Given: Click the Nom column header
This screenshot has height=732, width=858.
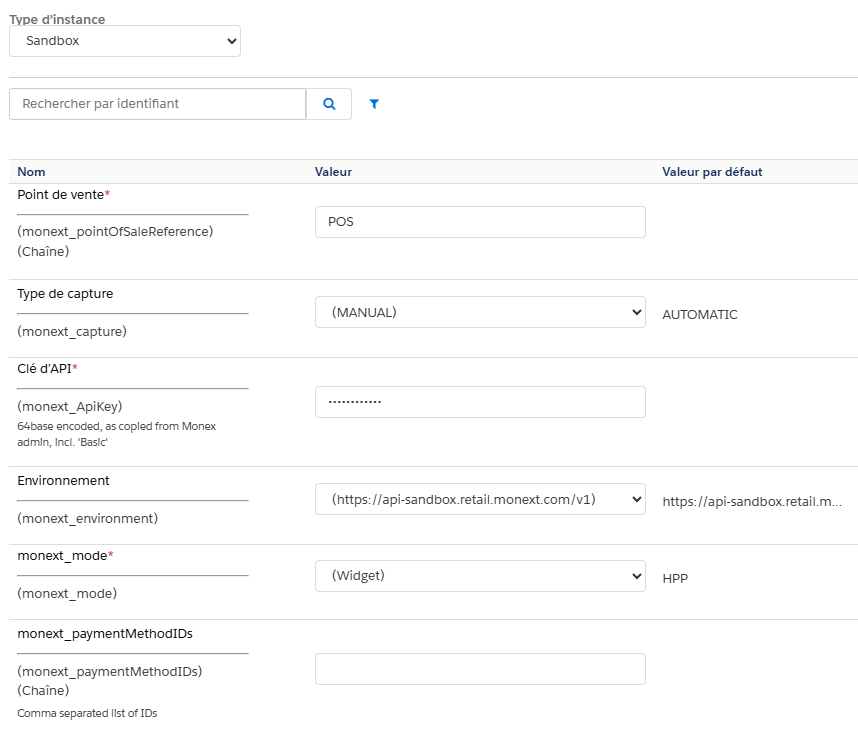Looking at the screenshot, I should pyautogui.click(x=31, y=172).
